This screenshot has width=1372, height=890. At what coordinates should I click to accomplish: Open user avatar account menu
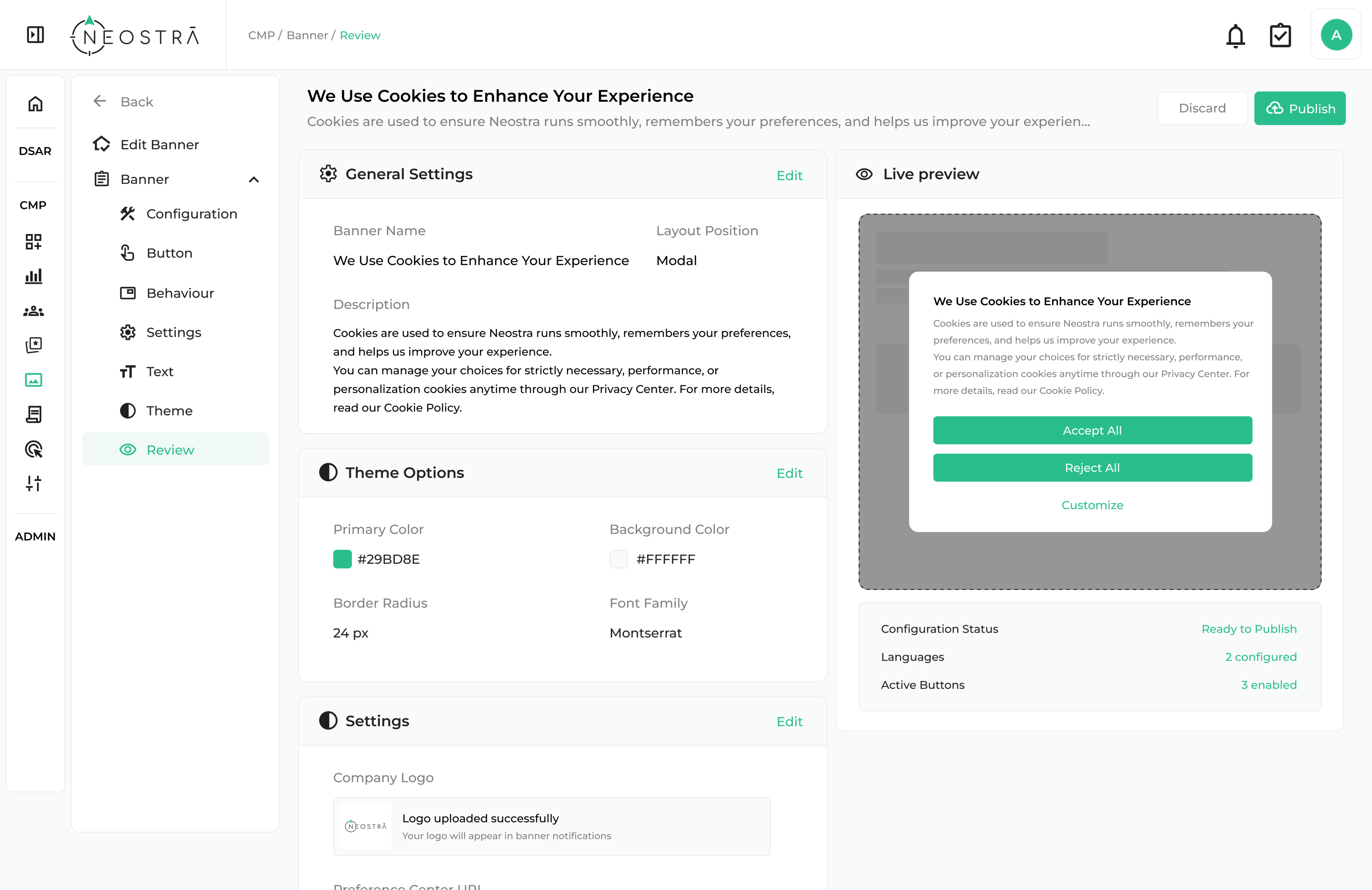click(x=1336, y=35)
